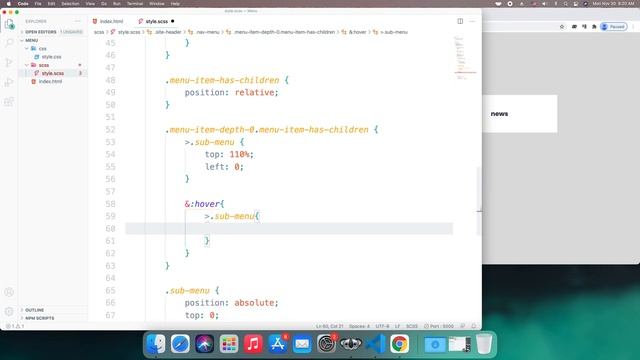
Task: Collapse the MENU workspace folder
Action: [53, 40]
